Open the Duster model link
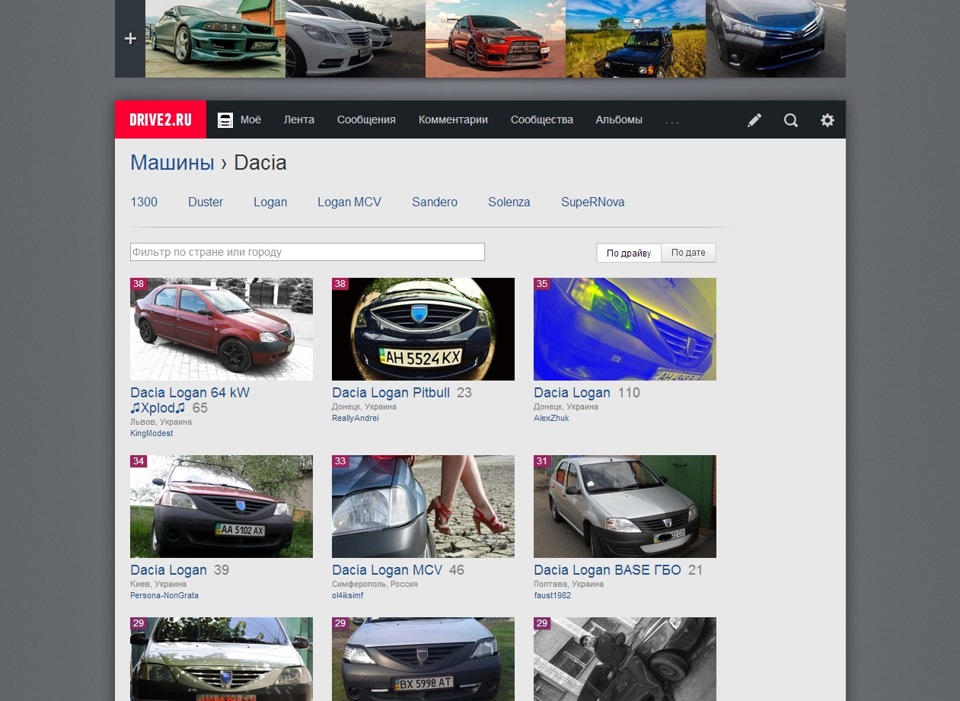This screenshot has height=701, width=960. [x=205, y=202]
